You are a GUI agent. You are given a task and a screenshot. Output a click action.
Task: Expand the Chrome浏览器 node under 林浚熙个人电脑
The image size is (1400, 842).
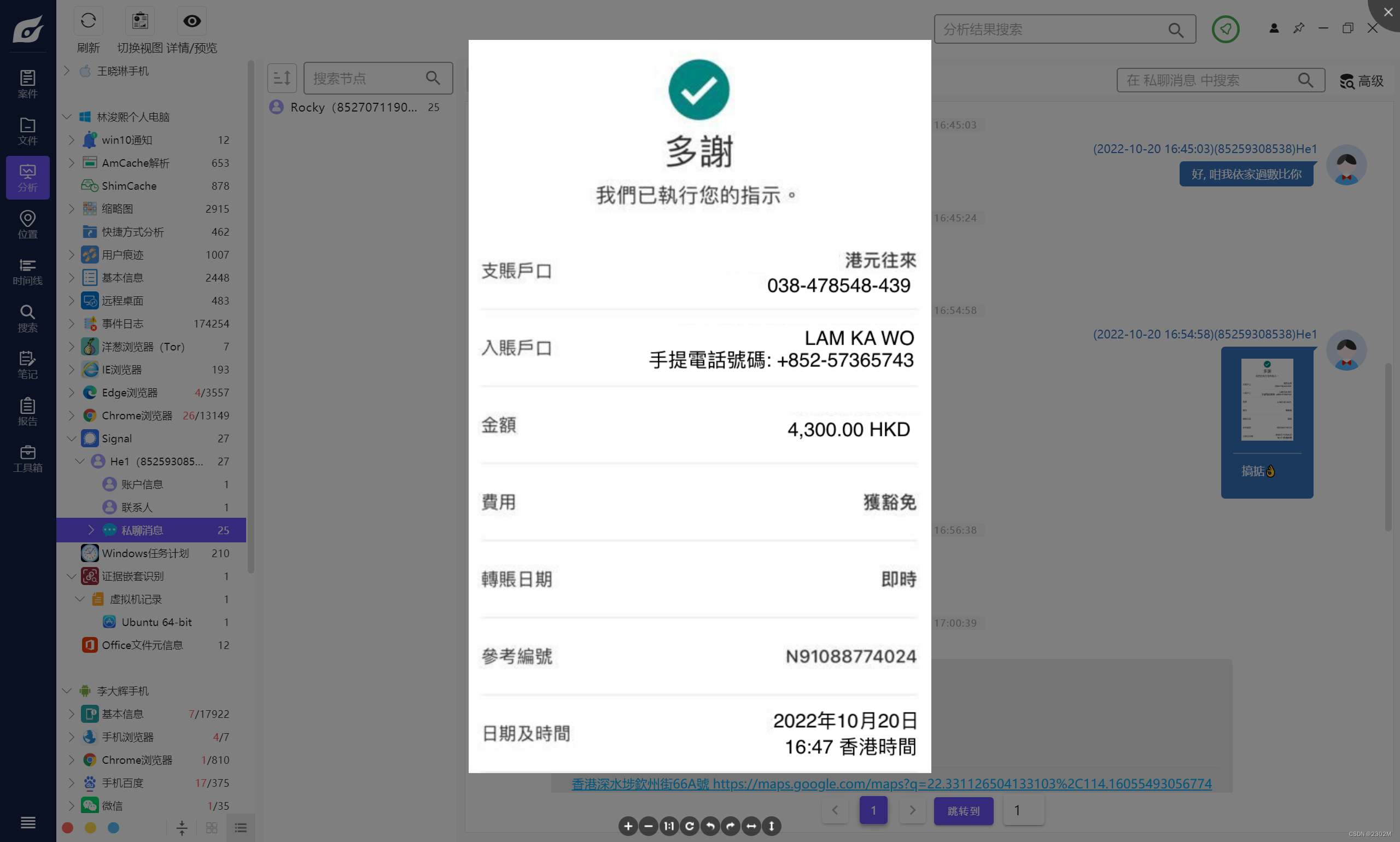coord(72,416)
